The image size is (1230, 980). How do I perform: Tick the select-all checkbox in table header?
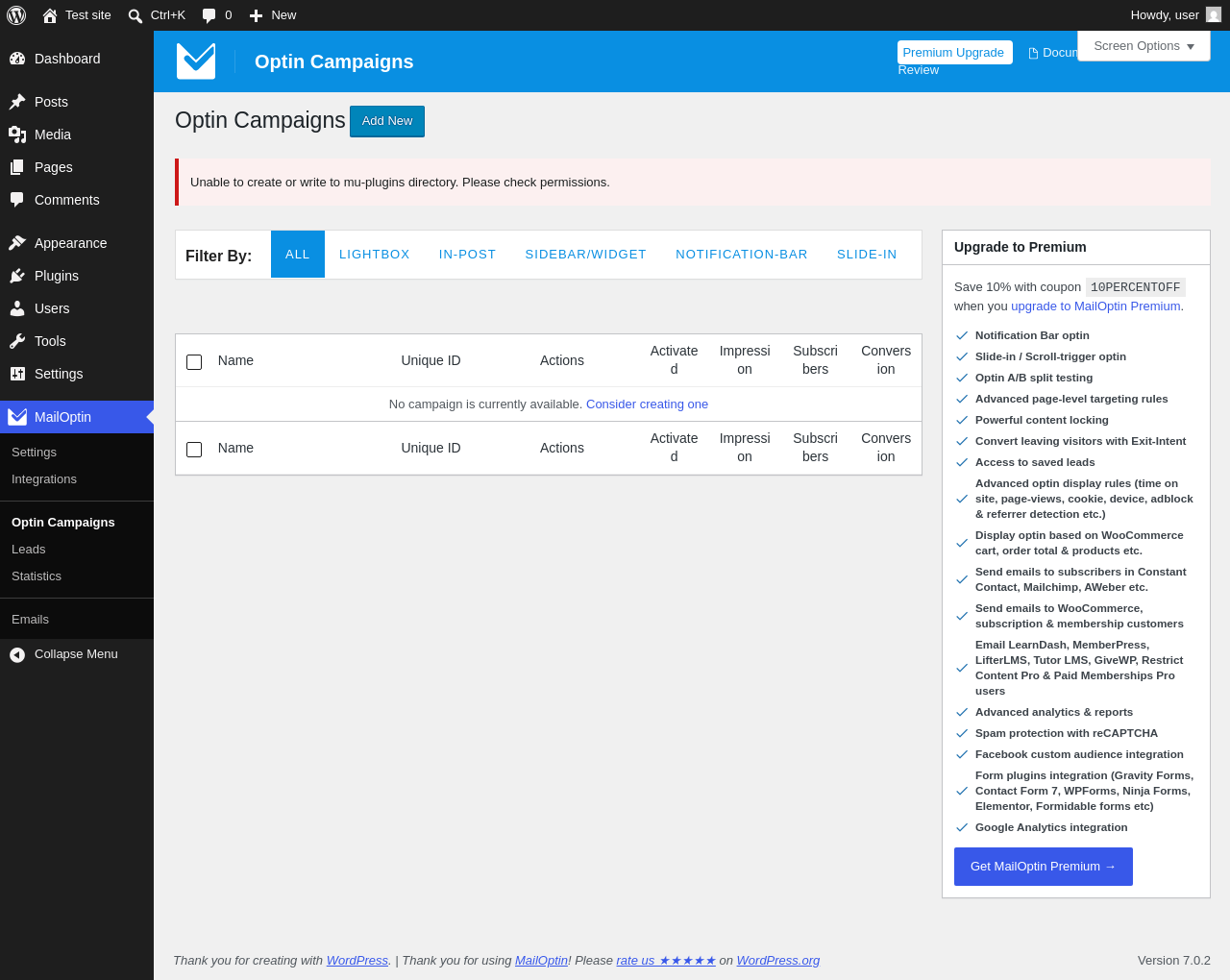(194, 362)
